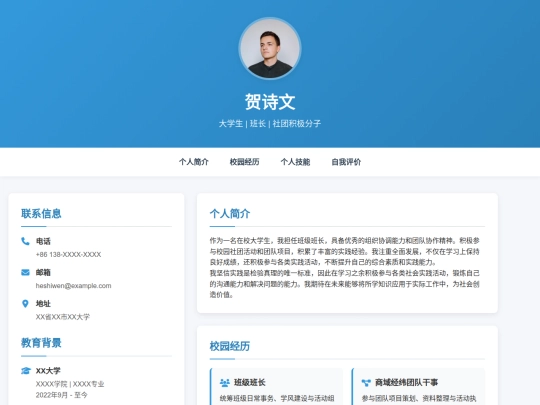Click the 邮箱 label
Image resolution: width=540 pixels, height=405 pixels.
coord(43,272)
